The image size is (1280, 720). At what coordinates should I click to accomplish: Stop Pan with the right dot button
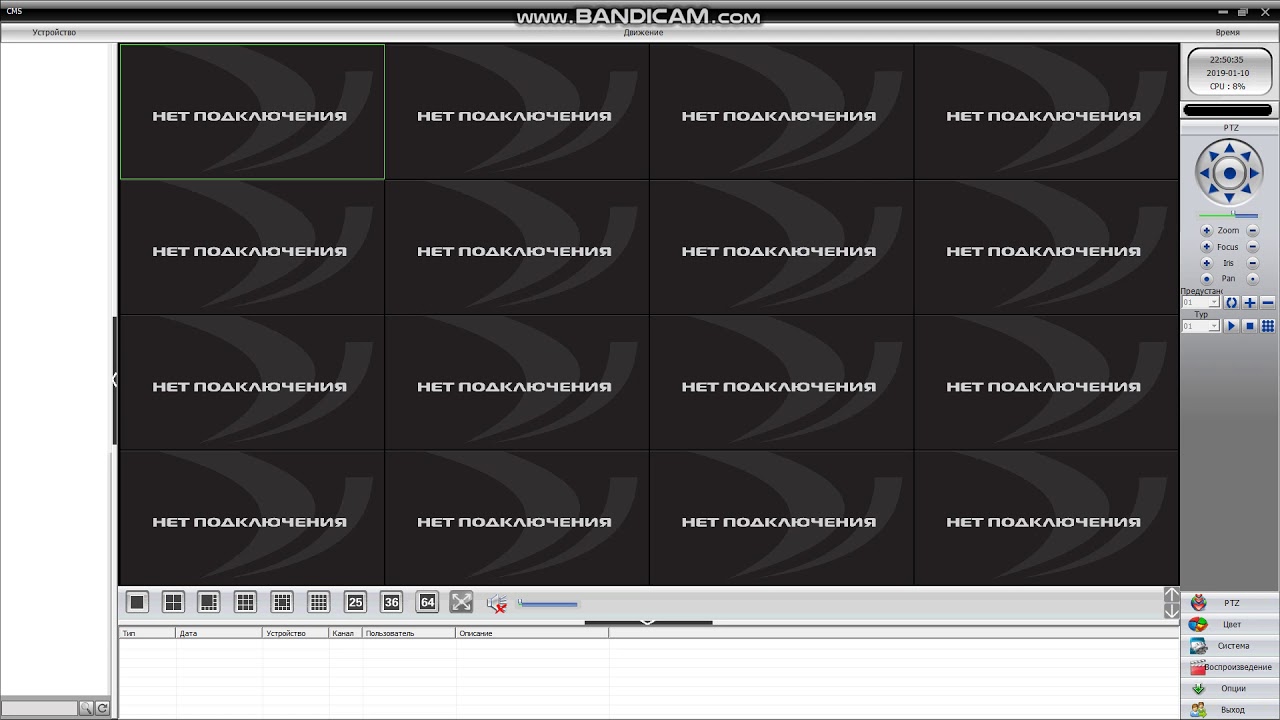[1253, 279]
